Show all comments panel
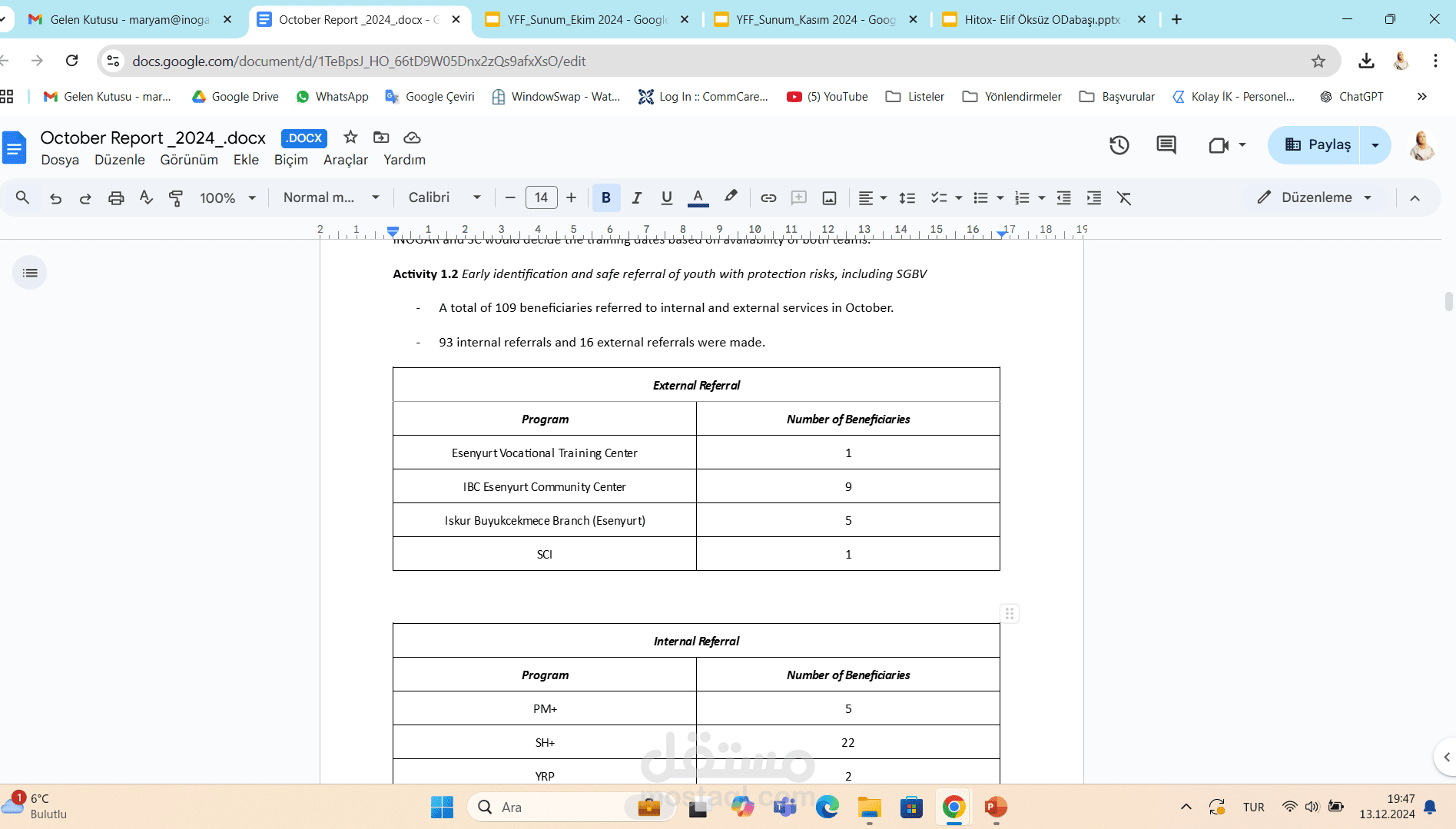The height and width of the screenshot is (829, 1456). pyautogui.click(x=1166, y=144)
